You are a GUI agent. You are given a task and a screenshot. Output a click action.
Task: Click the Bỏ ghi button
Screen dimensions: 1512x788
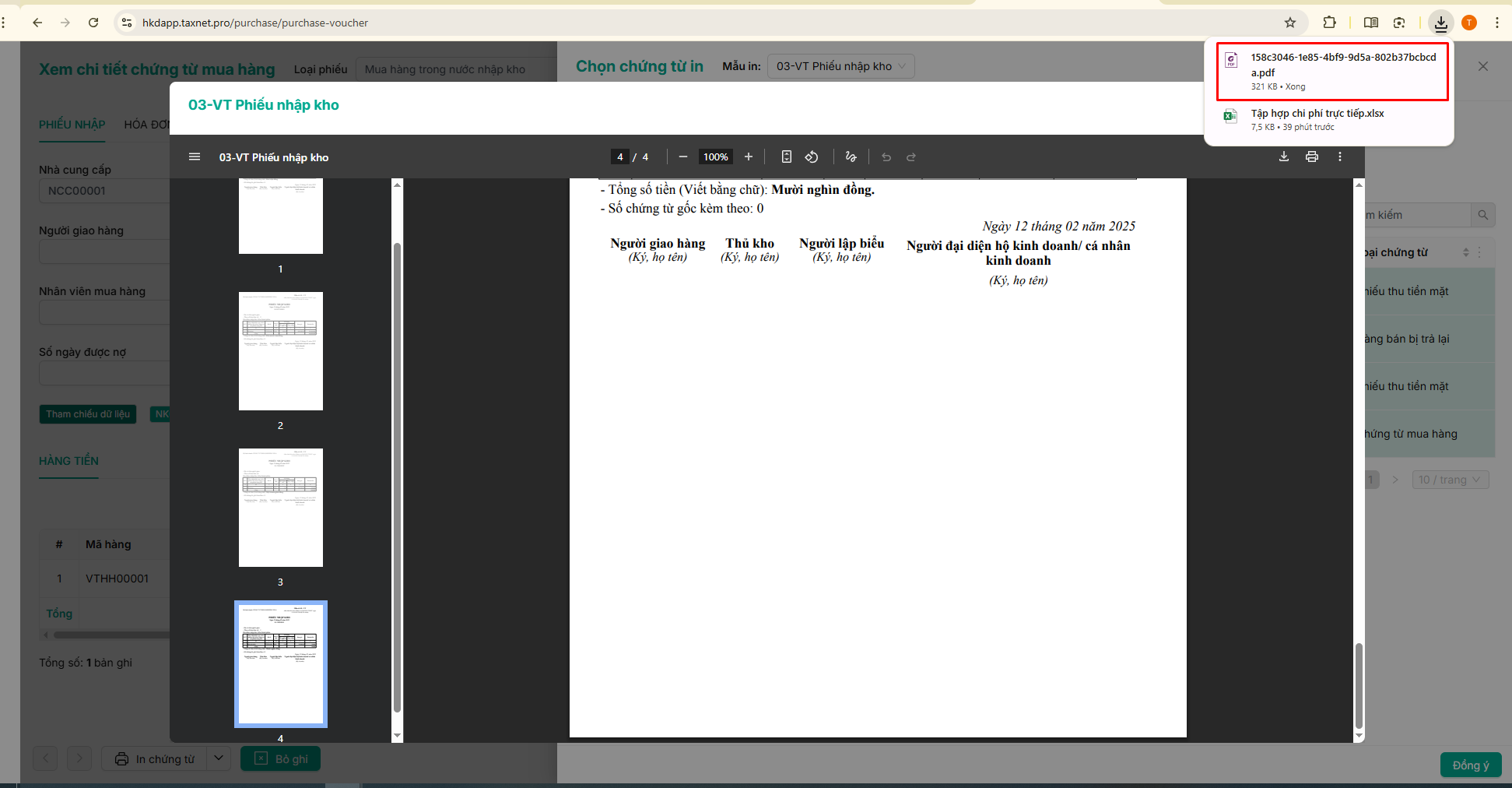(280, 758)
